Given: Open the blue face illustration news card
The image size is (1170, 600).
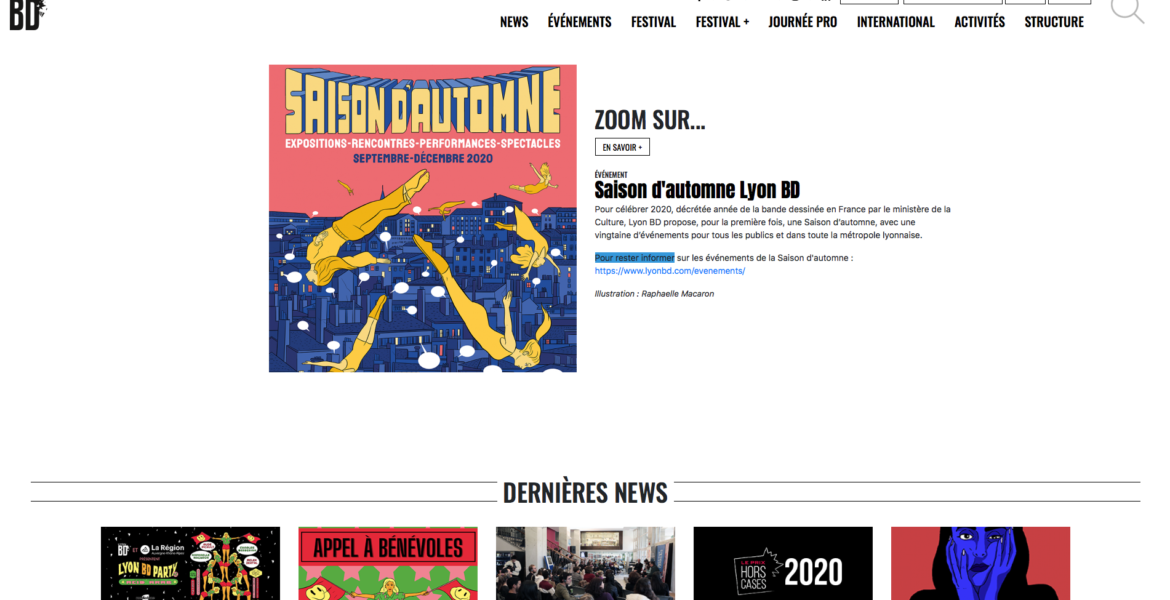Looking at the screenshot, I should click(x=980, y=563).
